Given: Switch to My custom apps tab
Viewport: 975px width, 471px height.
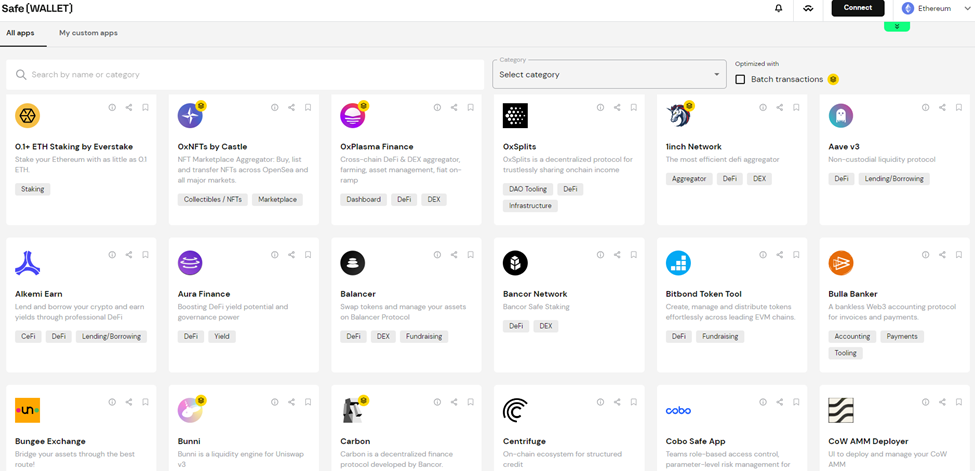Looking at the screenshot, I should [x=88, y=33].
